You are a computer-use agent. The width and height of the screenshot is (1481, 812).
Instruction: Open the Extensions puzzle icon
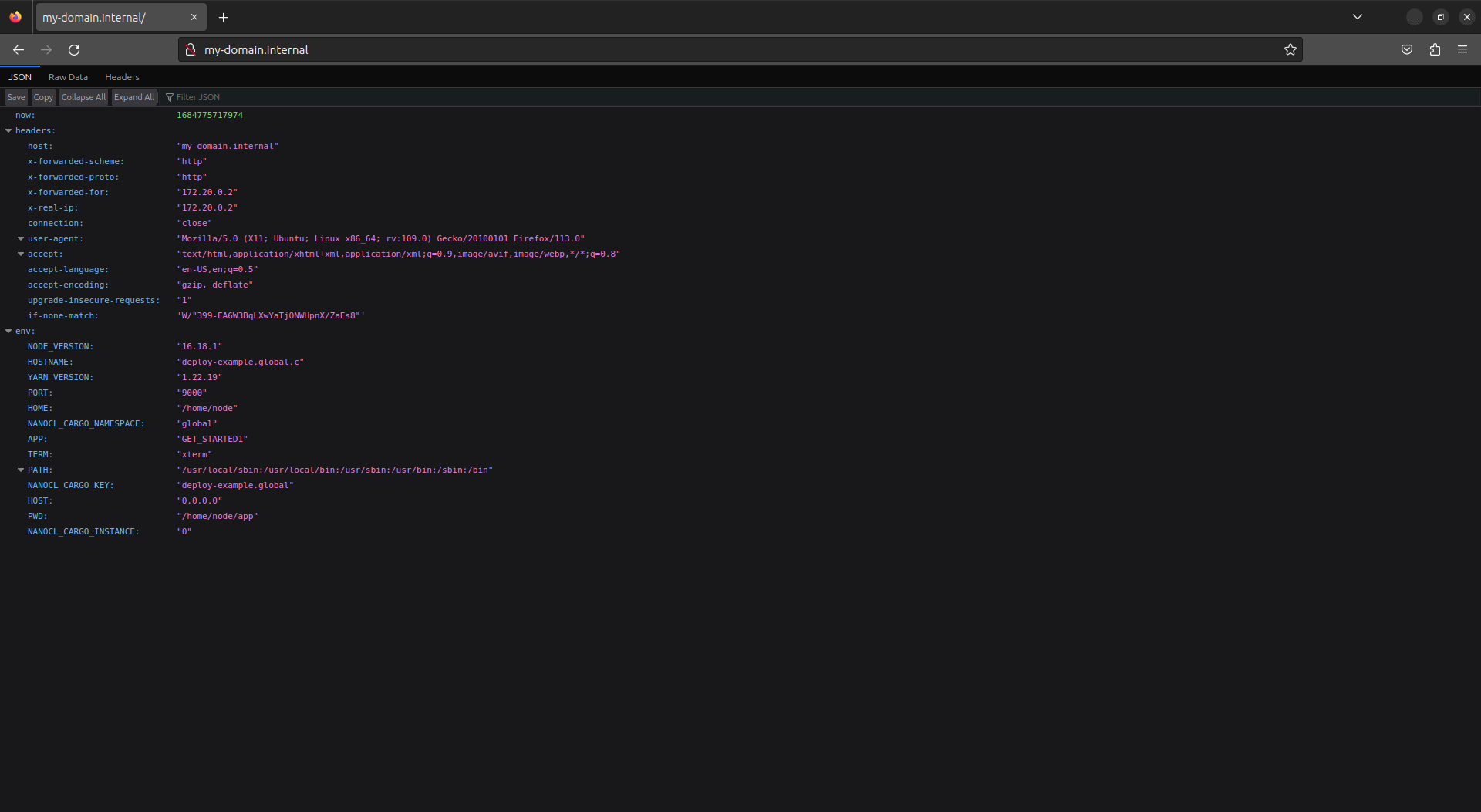pos(1435,49)
